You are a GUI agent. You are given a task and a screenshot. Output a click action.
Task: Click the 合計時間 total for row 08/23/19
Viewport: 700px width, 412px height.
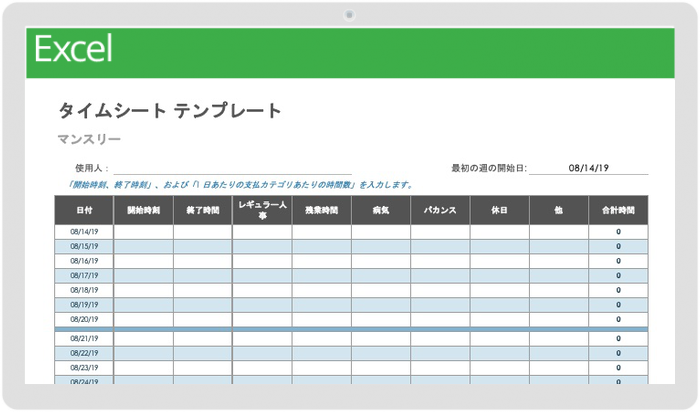point(618,368)
